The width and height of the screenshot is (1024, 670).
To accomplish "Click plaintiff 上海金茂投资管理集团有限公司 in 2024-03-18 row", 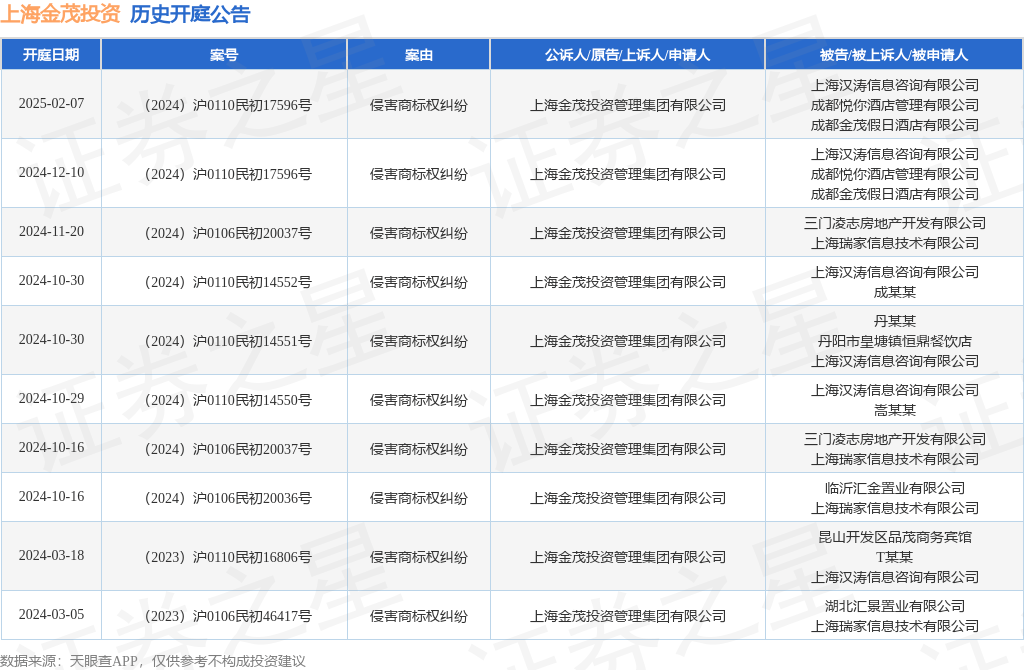I will pyautogui.click(x=628, y=557).
